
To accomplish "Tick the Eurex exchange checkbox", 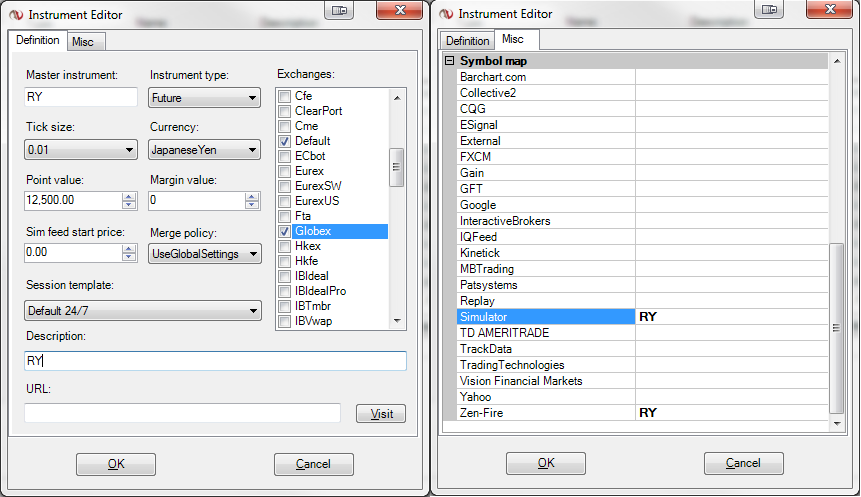I will coord(284,171).
